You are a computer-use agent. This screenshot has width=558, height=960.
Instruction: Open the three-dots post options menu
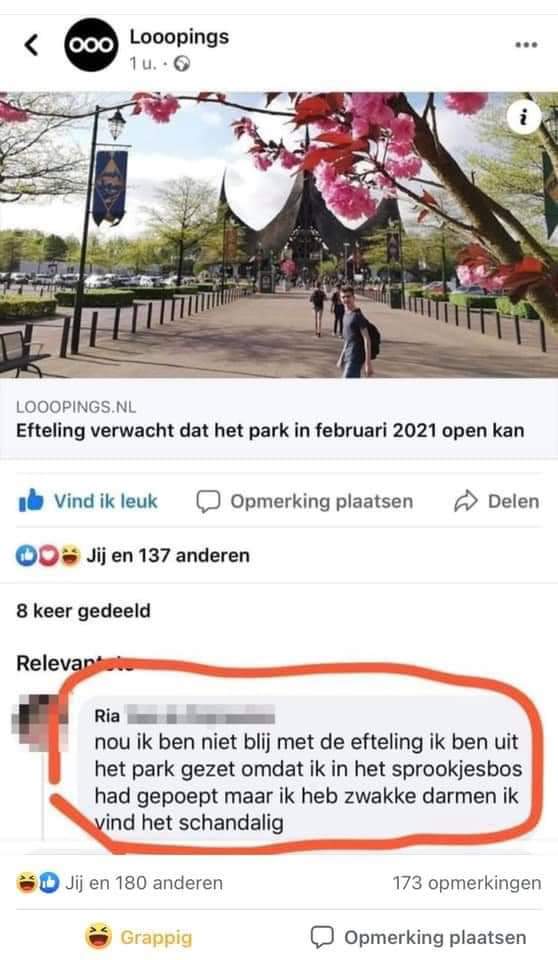526,45
